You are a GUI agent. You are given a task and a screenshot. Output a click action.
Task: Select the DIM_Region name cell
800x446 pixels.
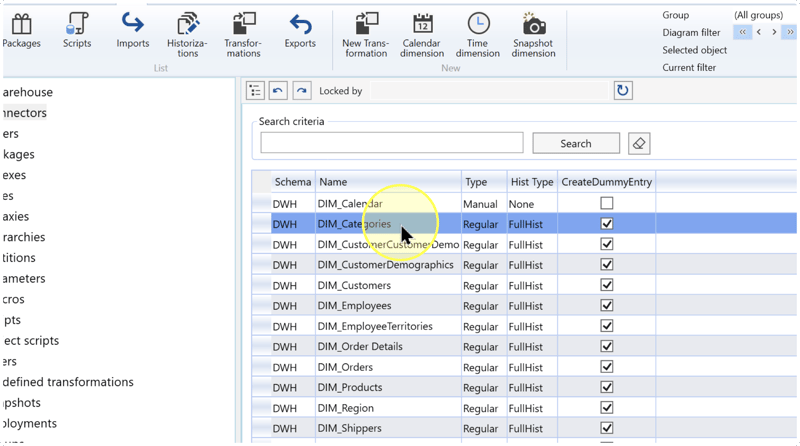point(388,408)
